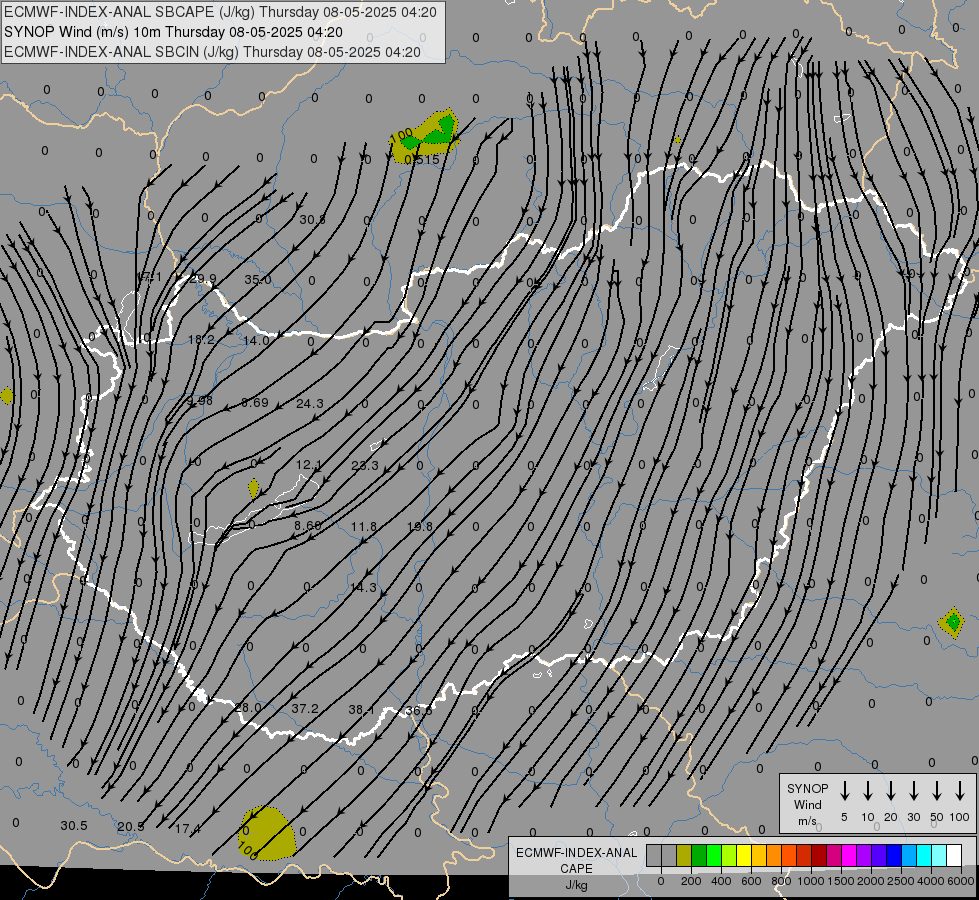Pick the white swatch ending at 6000

tap(953, 855)
